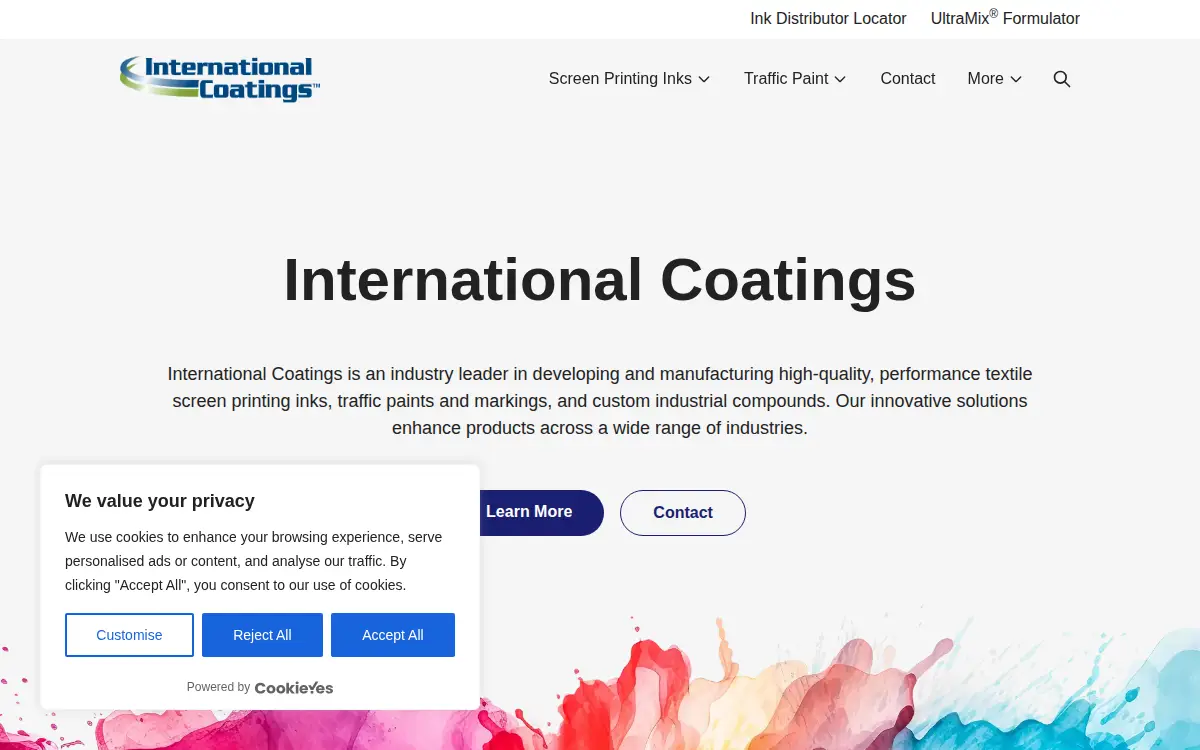1200x750 pixels.
Task: Open Ink Distributor Locator link
Action: 828,19
